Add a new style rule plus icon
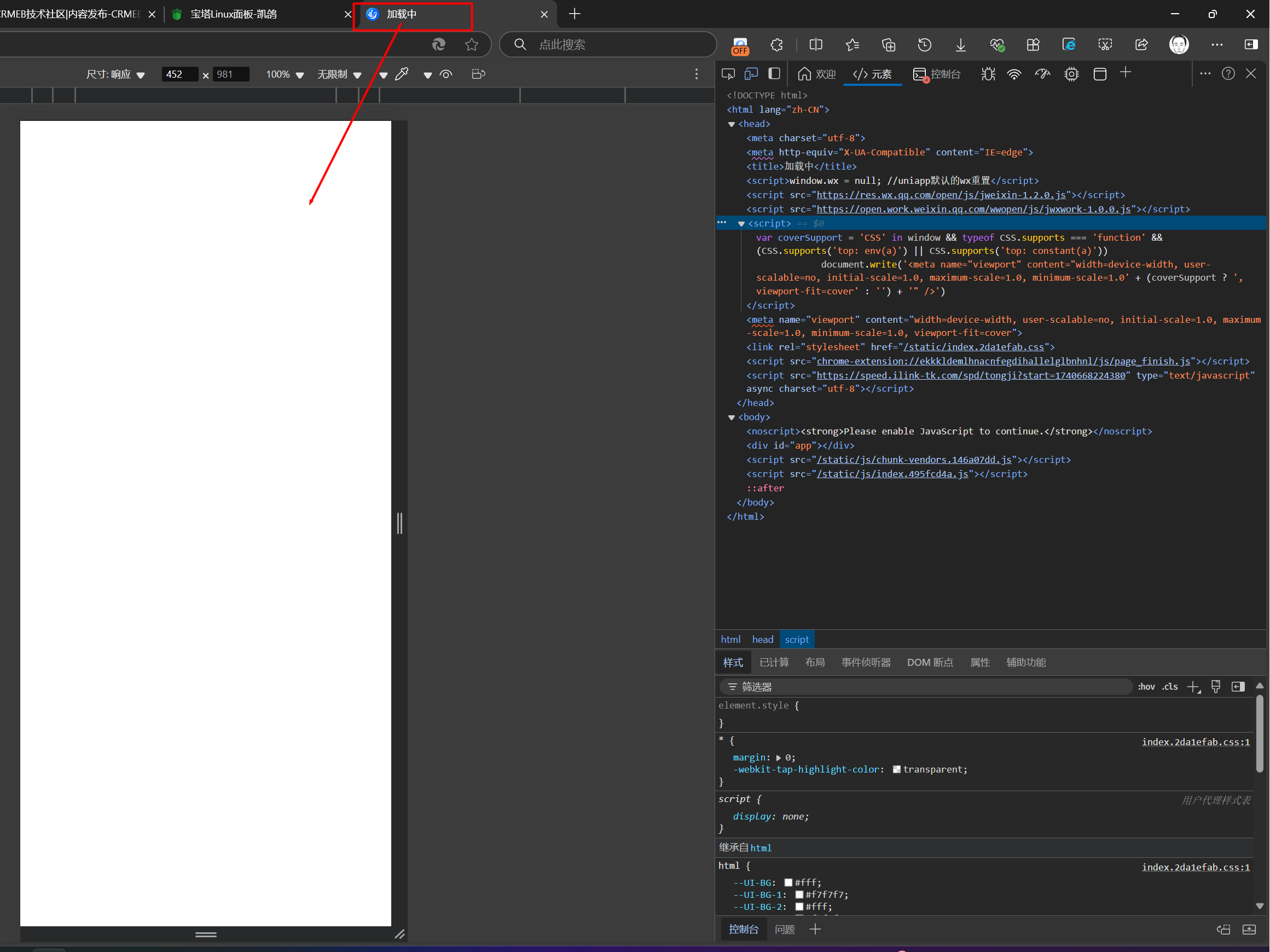This screenshot has height=952, width=1270. [1193, 687]
